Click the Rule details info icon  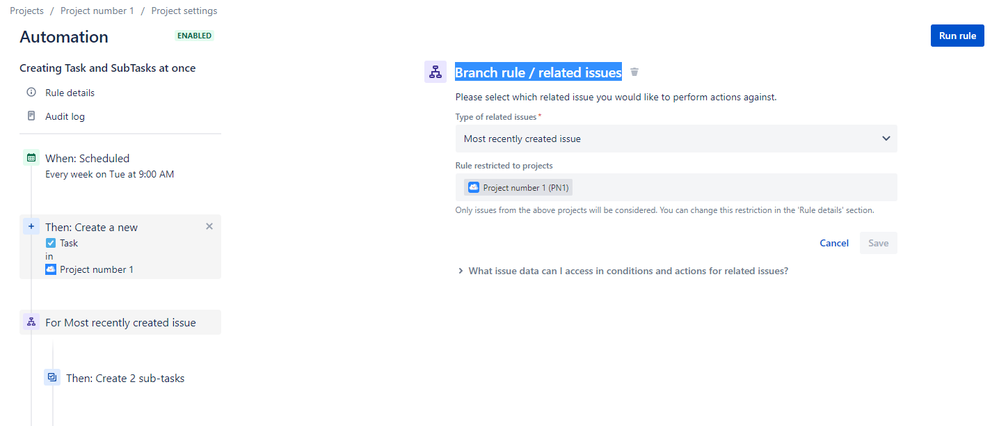pyautogui.click(x=31, y=92)
